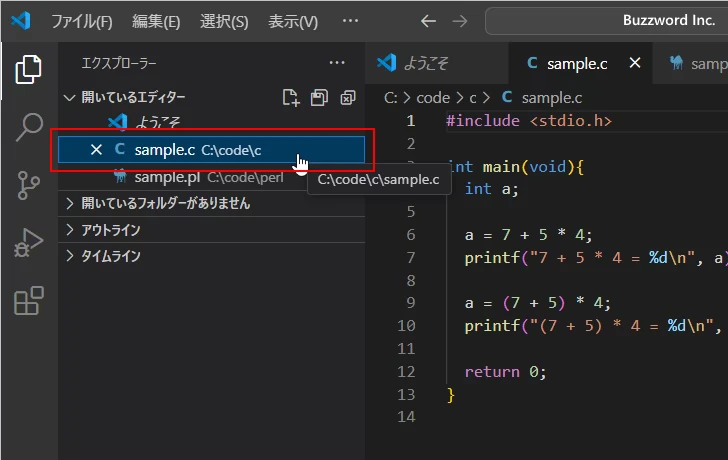The height and width of the screenshot is (460, 728).
Task: Open the Extensions view
Action: 29,301
